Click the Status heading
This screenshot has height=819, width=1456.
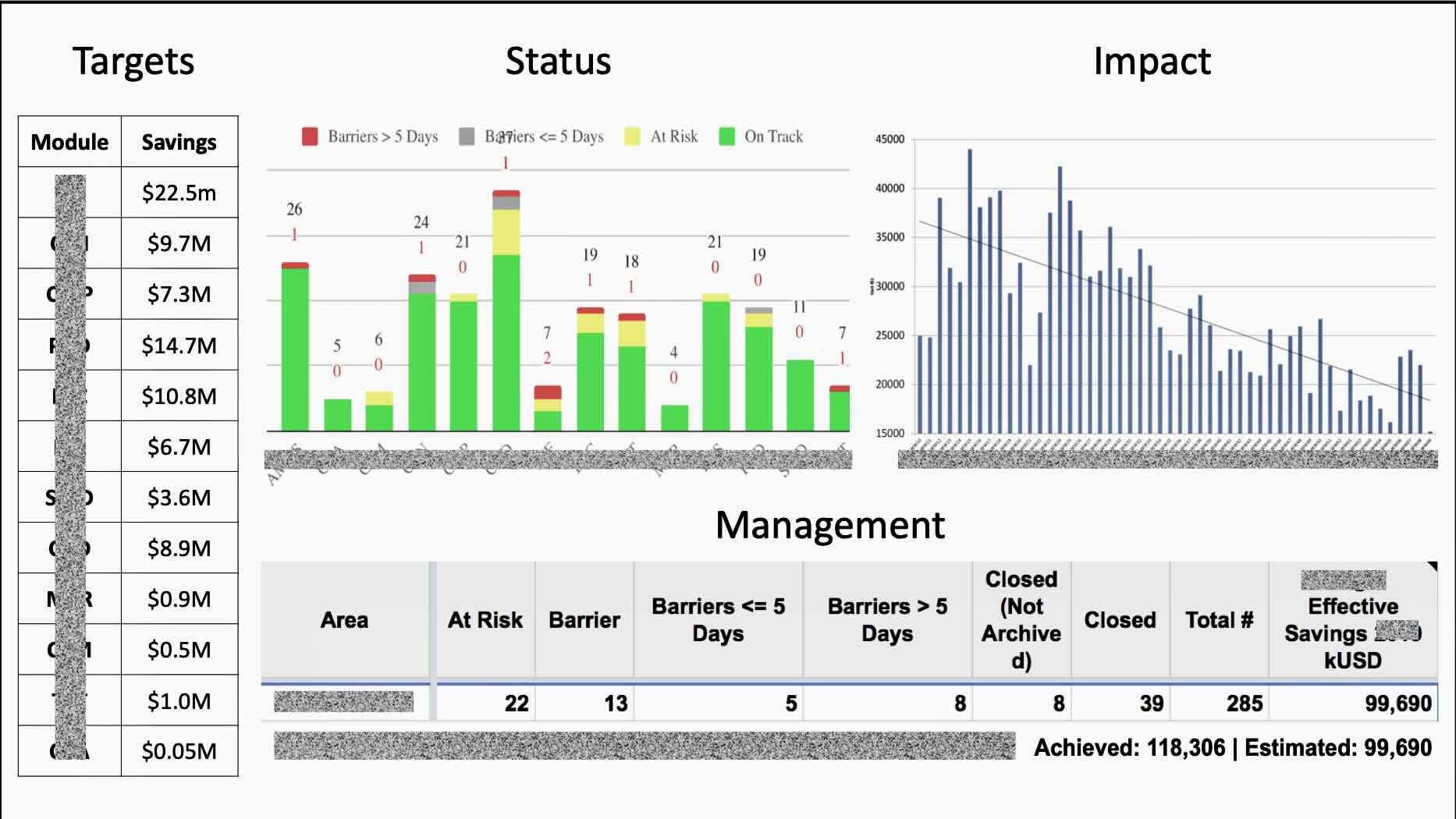558,61
